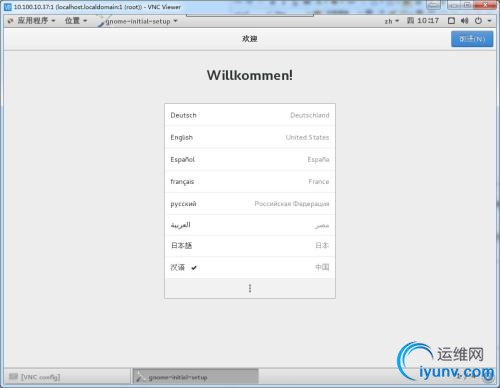The image size is (500, 388).
Task: Click the VNC Viewer title bar icon
Action: [x=7, y=7]
